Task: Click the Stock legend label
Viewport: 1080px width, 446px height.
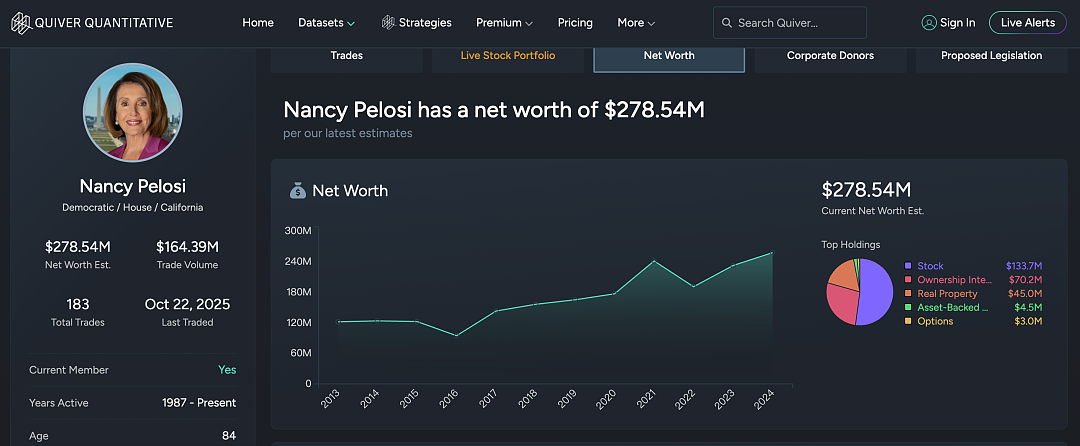Action: (x=931, y=266)
